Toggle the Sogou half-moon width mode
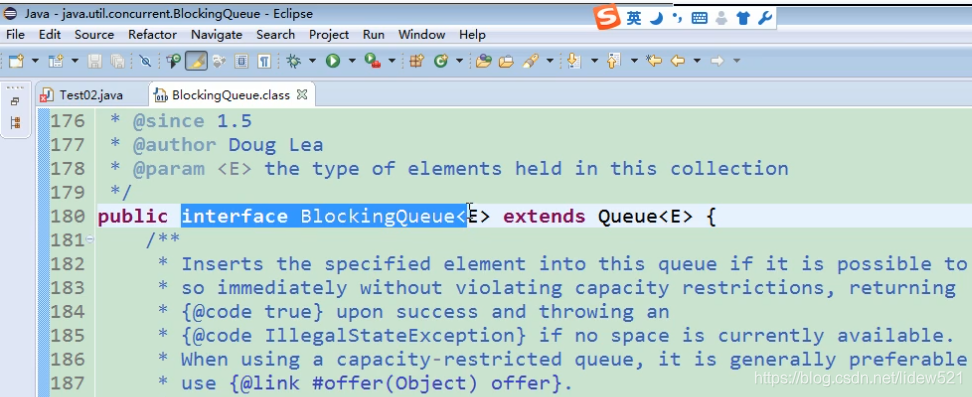The image size is (972, 397). pyautogui.click(x=656, y=18)
